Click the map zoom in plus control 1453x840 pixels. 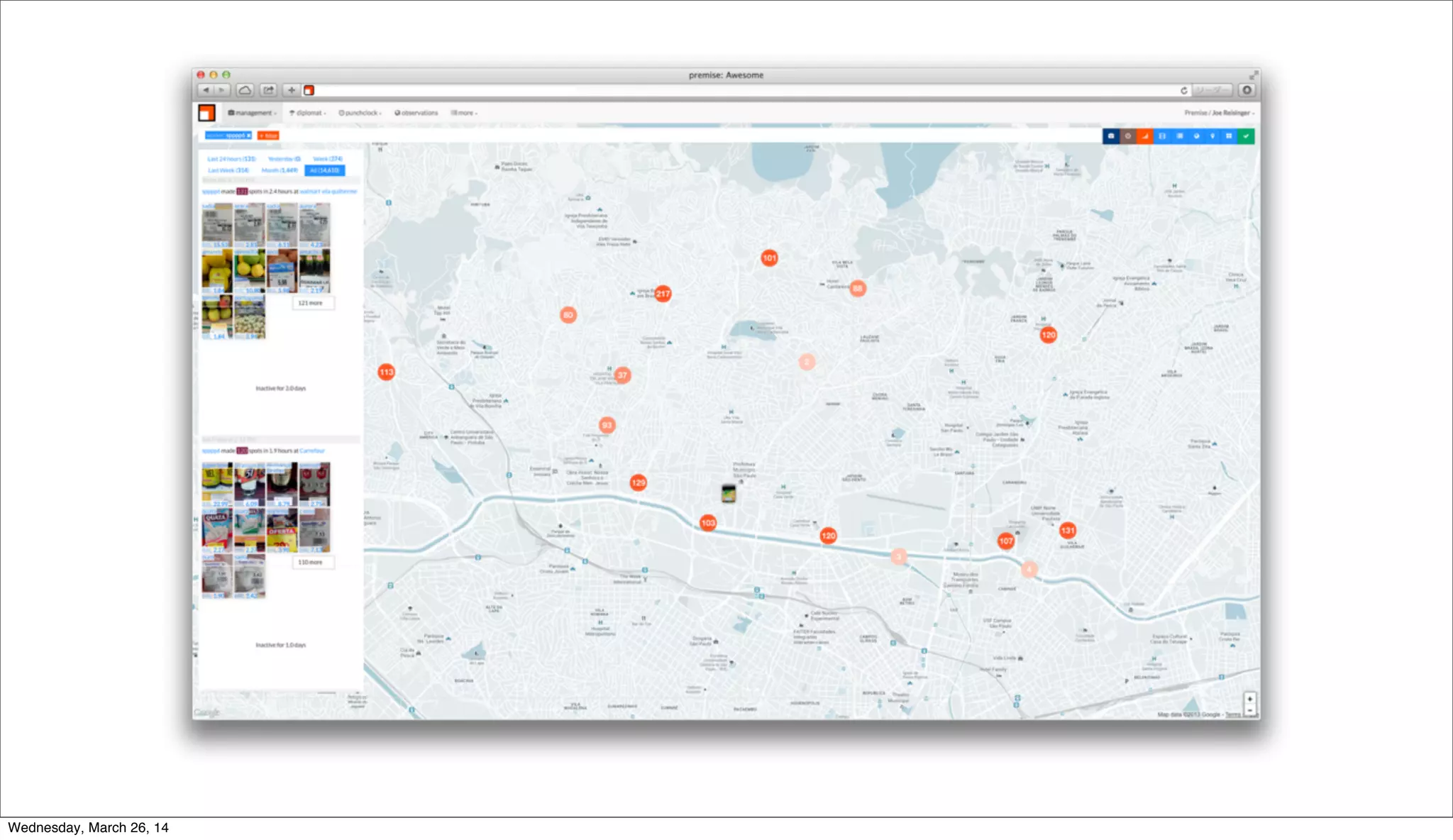[1250, 699]
